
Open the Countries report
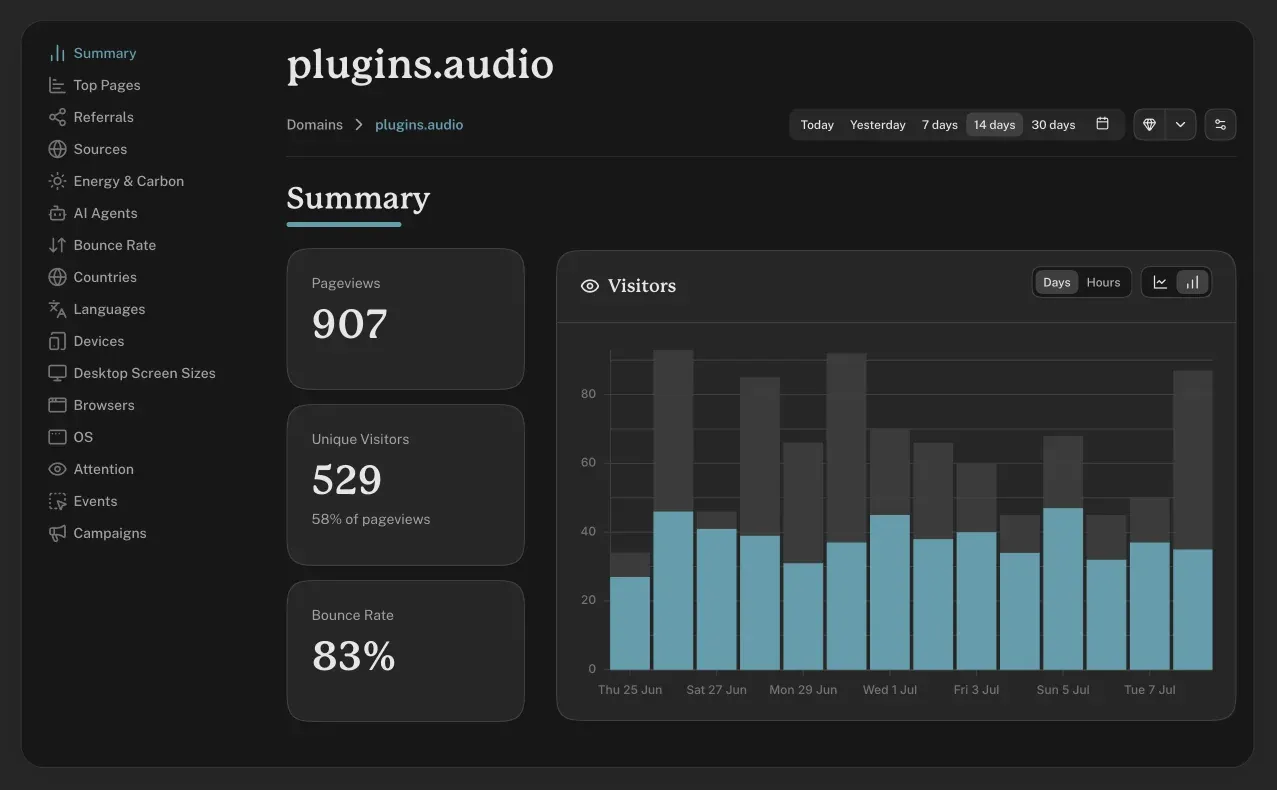pyautogui.click(x=105, y=277)
